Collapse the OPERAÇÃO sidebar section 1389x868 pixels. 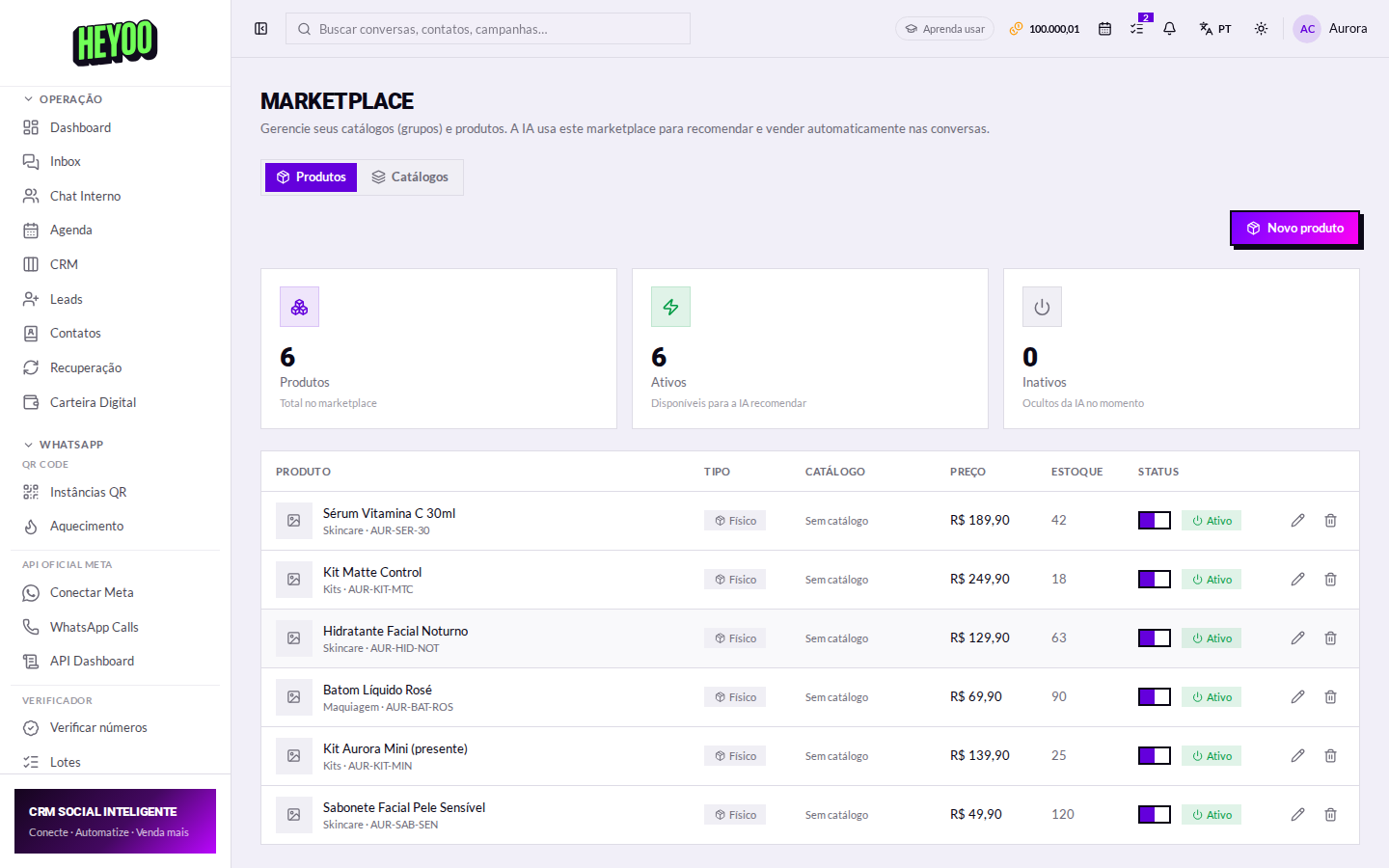63,99
